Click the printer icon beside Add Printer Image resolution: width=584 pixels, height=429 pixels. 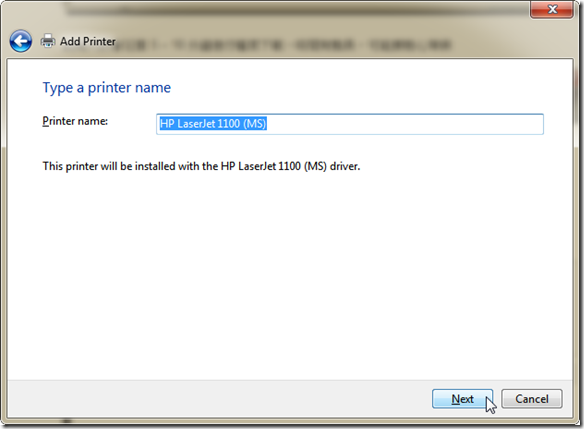(x=48, y=41)
